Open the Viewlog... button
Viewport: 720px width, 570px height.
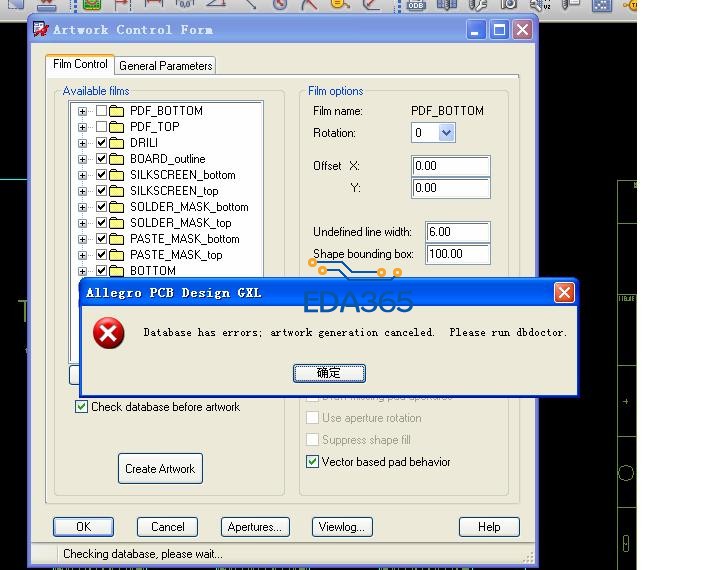pyautogui.click(x=342, y=527)
